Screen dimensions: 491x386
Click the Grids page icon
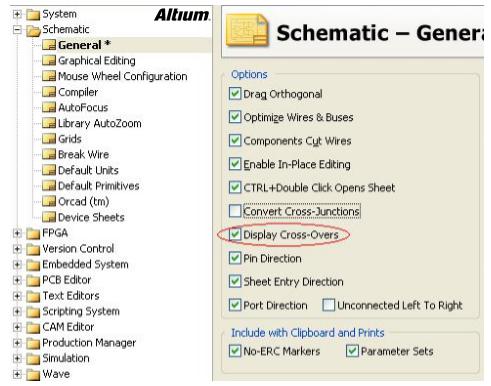pos(49,139)
